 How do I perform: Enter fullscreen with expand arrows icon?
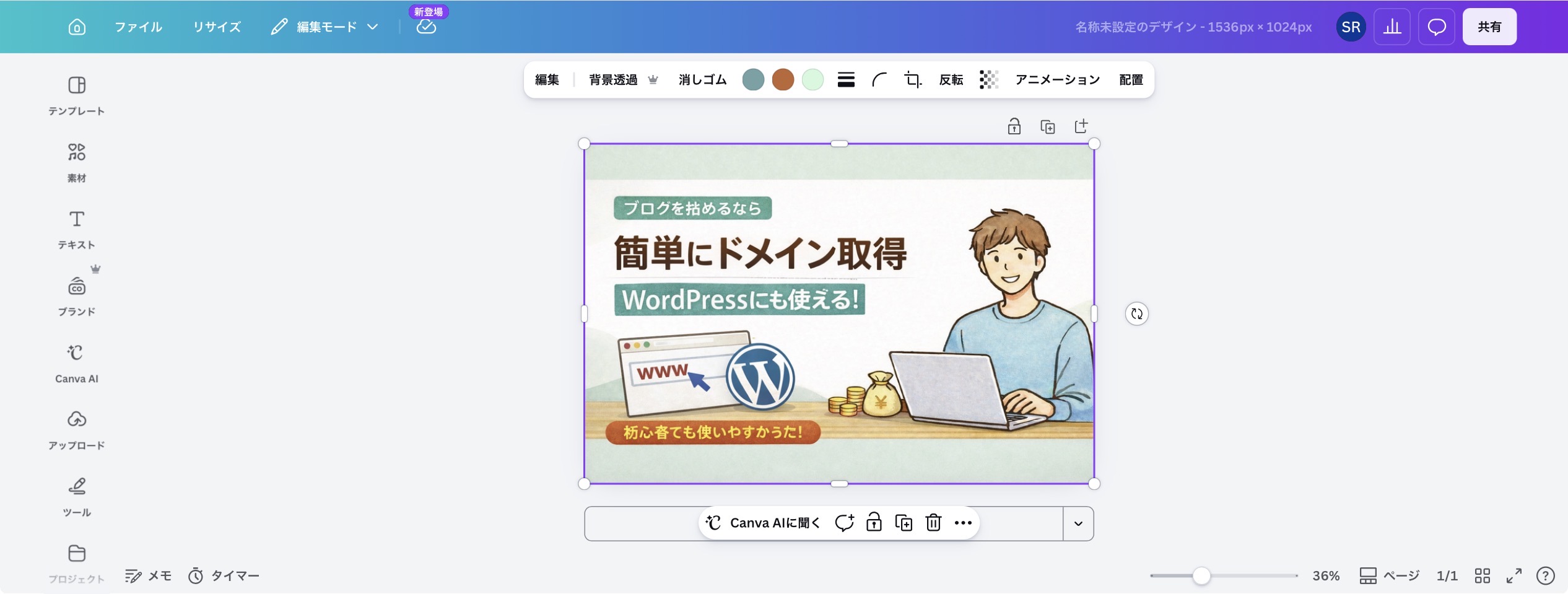(x=1514, y=575)
